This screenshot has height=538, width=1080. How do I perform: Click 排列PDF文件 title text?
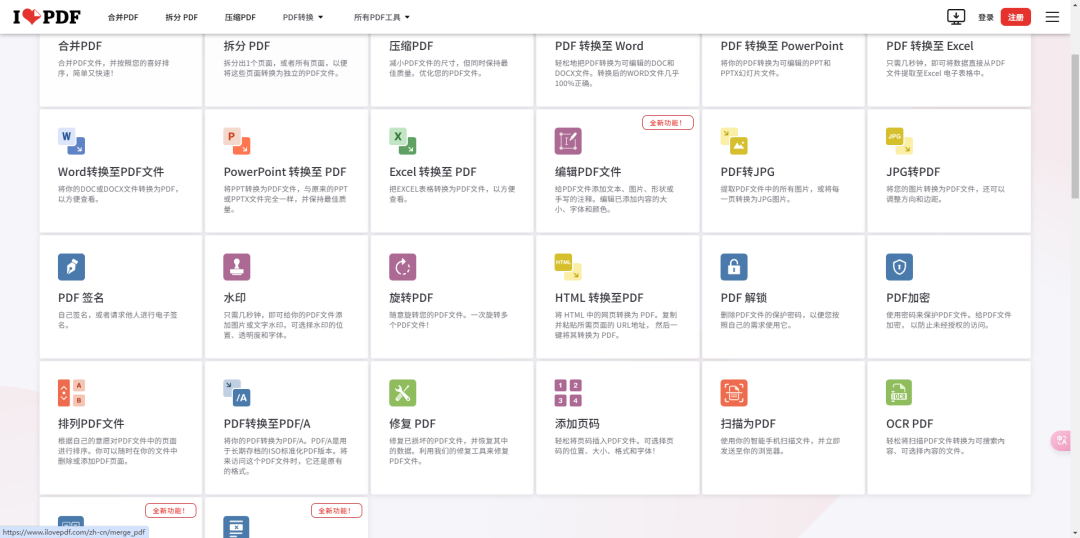pyautogui.click(x=91, y=424)
